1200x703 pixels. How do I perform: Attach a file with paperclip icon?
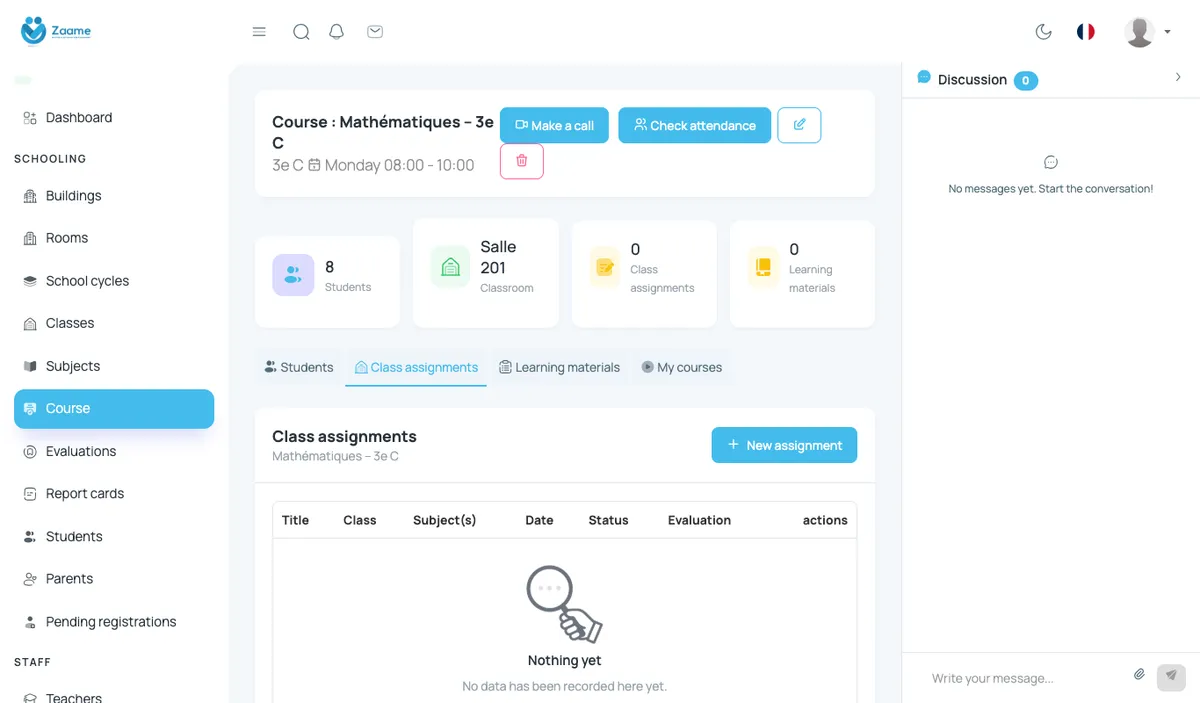point(1139,675)
